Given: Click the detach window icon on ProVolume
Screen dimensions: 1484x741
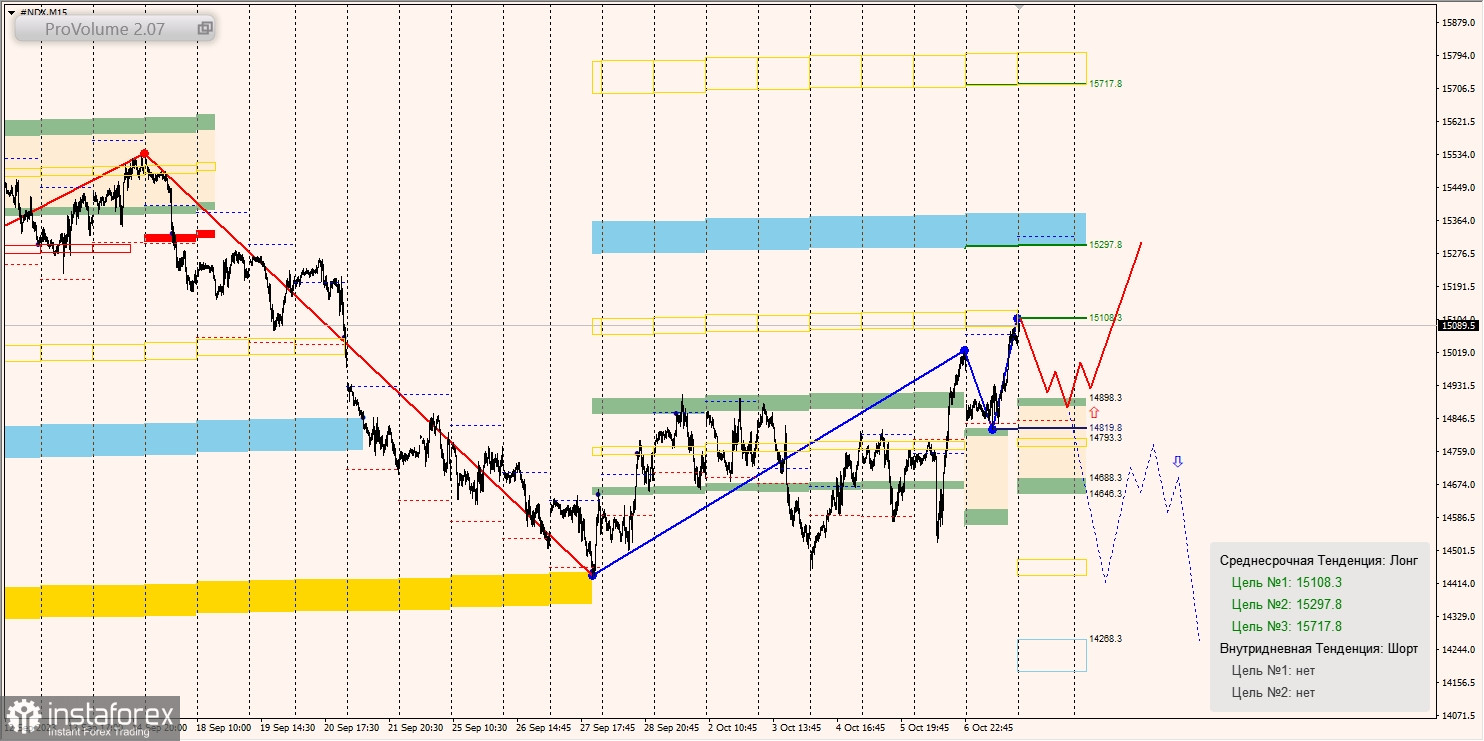Looking at the screenshot, I should [x=204, y=30].
